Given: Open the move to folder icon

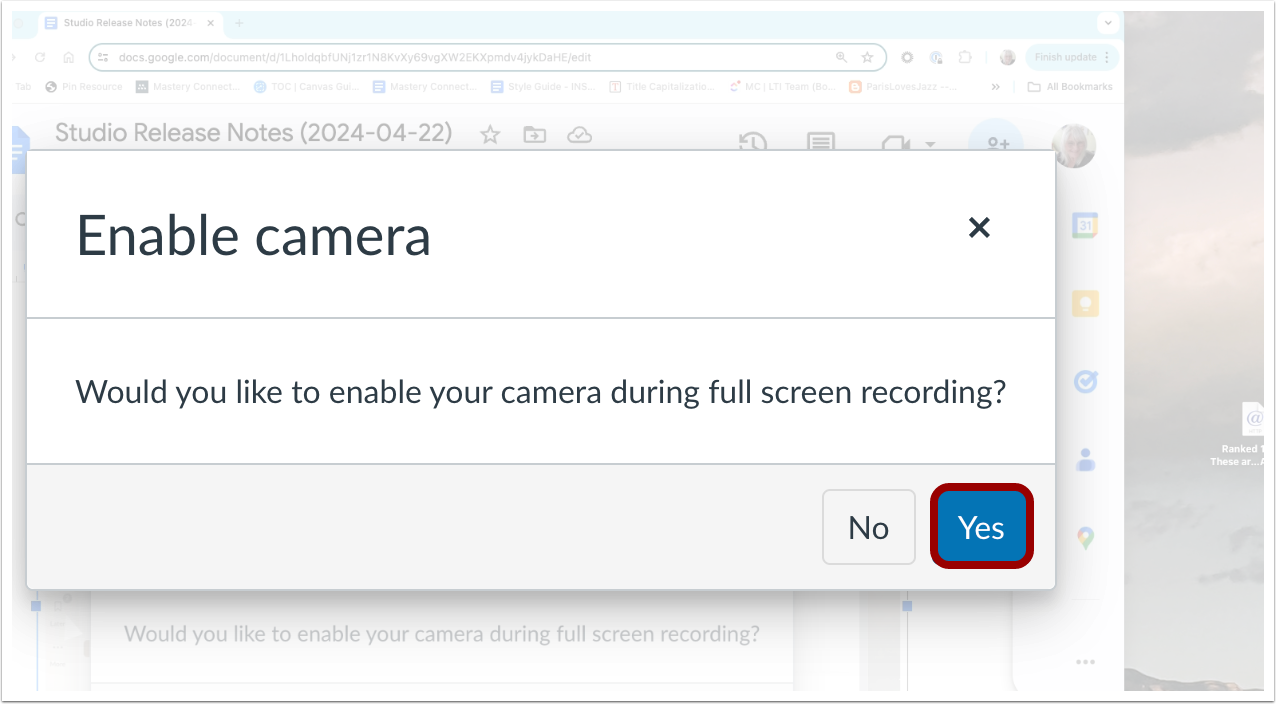Looking at the screenshot, I should [x=535, y=134].
